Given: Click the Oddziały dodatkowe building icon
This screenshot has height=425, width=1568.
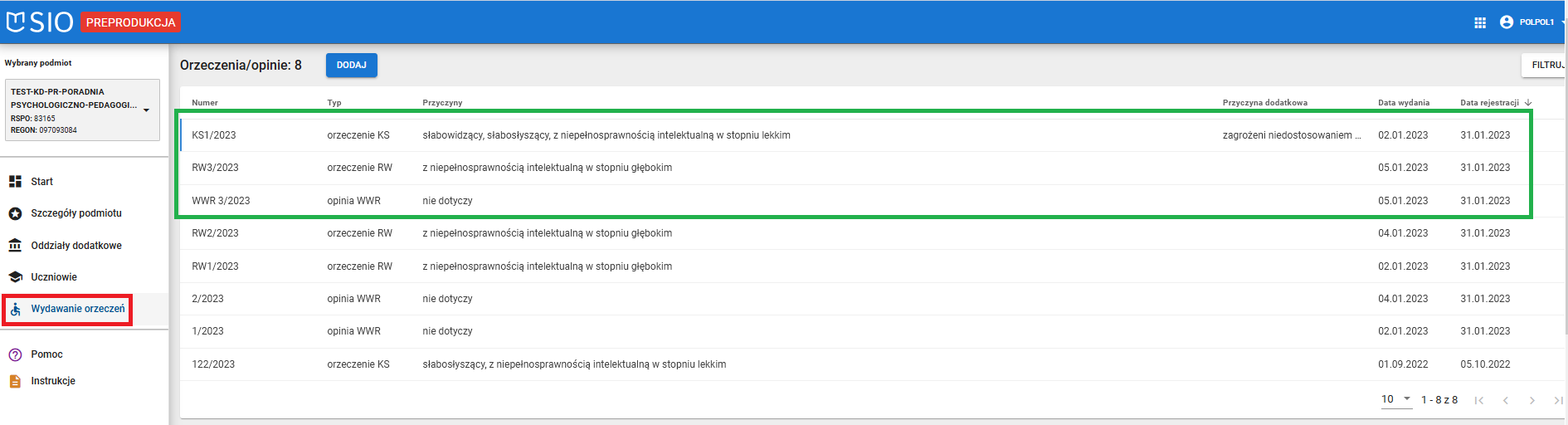Looking at the screenshot, I should pos(15,246).
